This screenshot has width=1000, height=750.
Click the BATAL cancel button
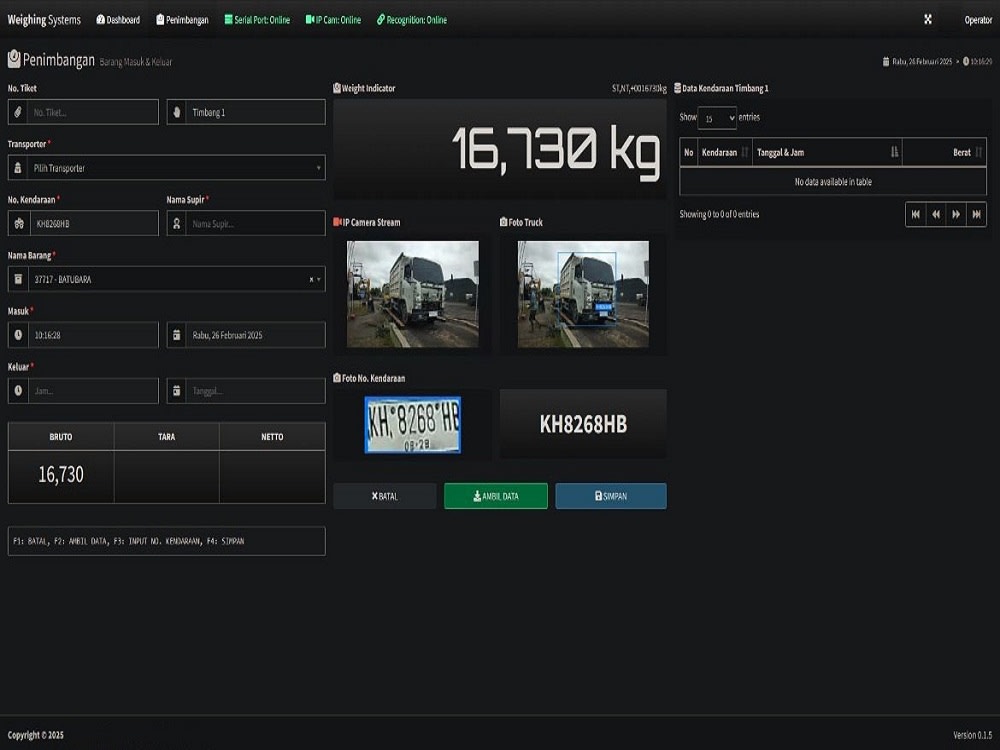pyautogui.click(x=385, y=496)
